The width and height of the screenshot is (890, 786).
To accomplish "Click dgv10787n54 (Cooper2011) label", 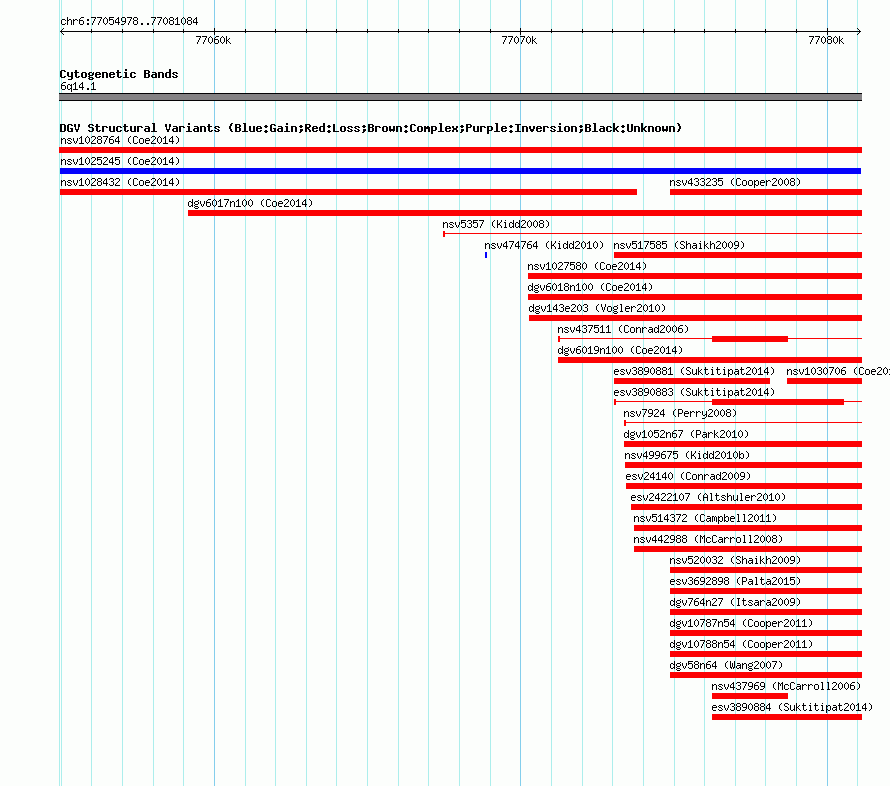I will click(741, 623).
